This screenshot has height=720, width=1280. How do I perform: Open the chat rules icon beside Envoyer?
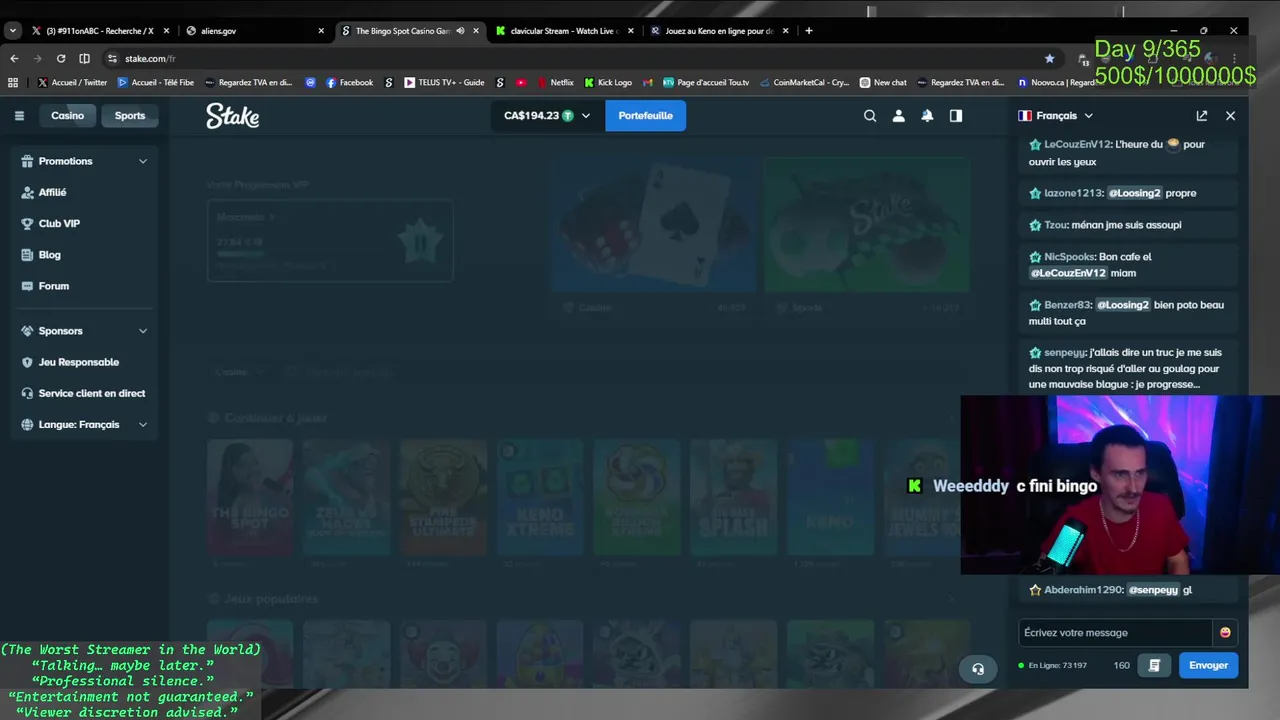[x=1154, y=665]
